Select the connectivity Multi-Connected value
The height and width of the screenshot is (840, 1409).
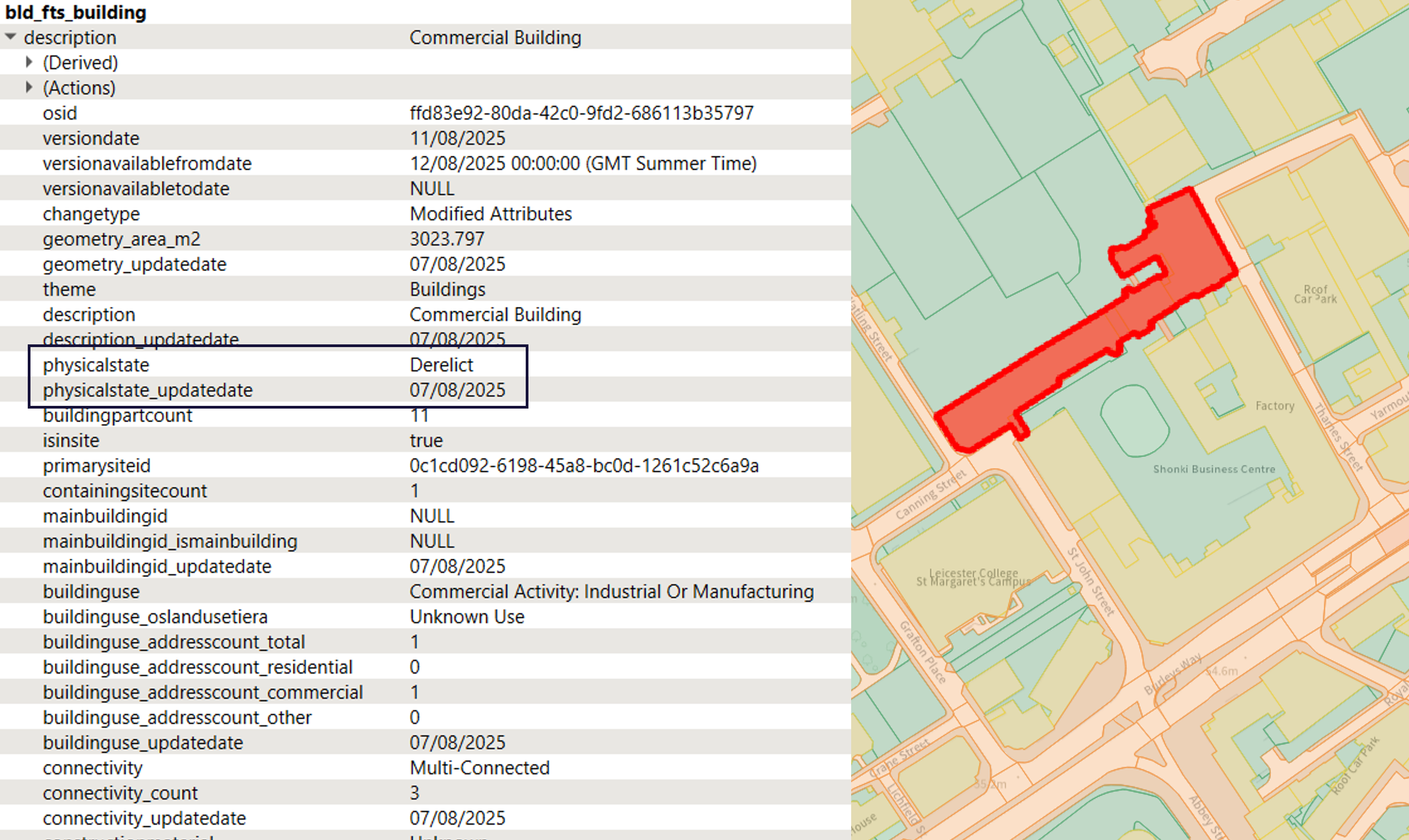479,768
